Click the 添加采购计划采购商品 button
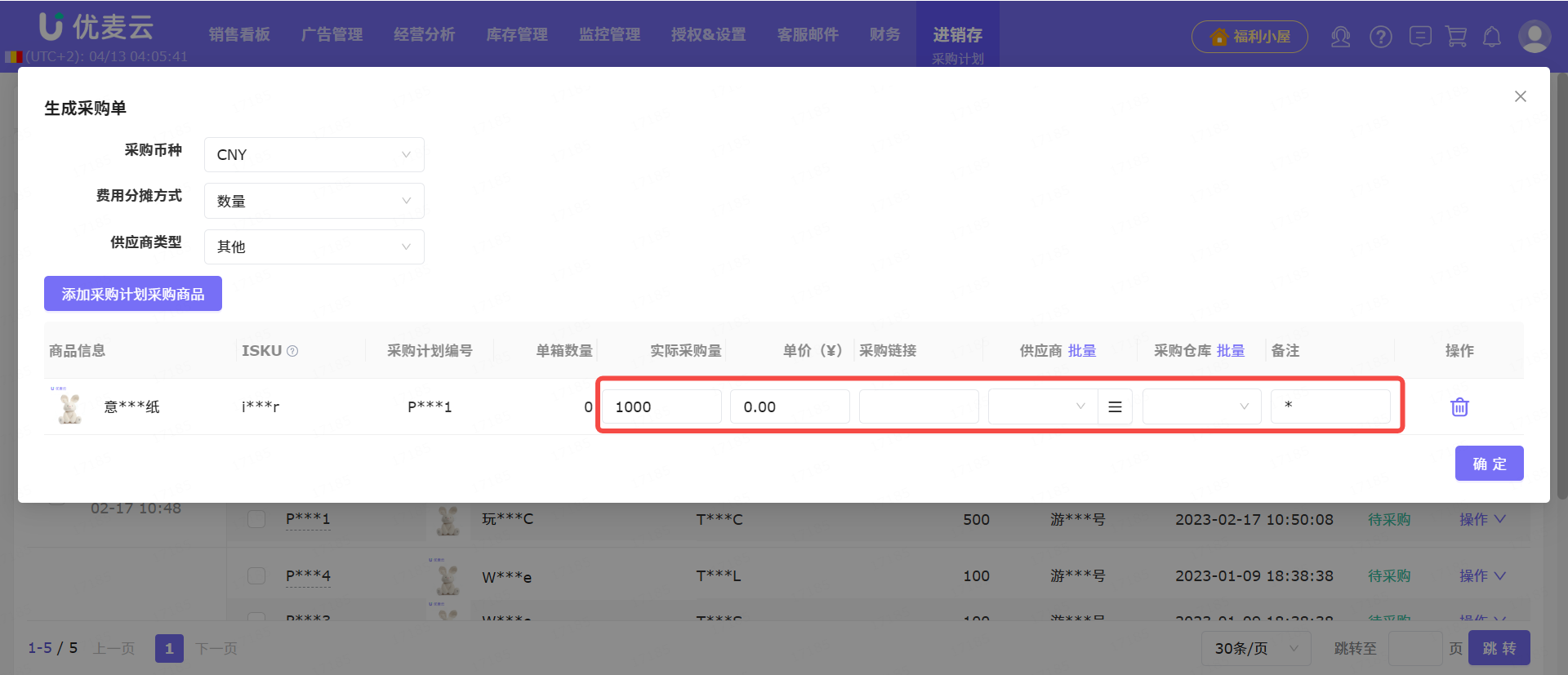This screenshot has width=1568, height=675. 133,294
